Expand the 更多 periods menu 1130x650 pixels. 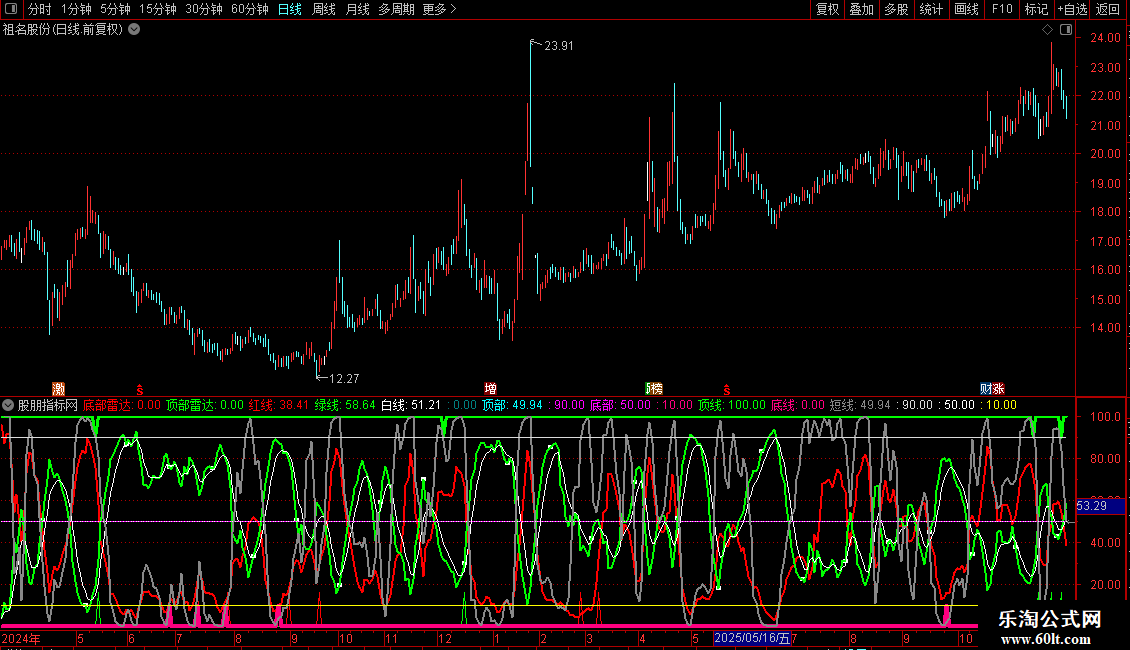pos(439,9)
